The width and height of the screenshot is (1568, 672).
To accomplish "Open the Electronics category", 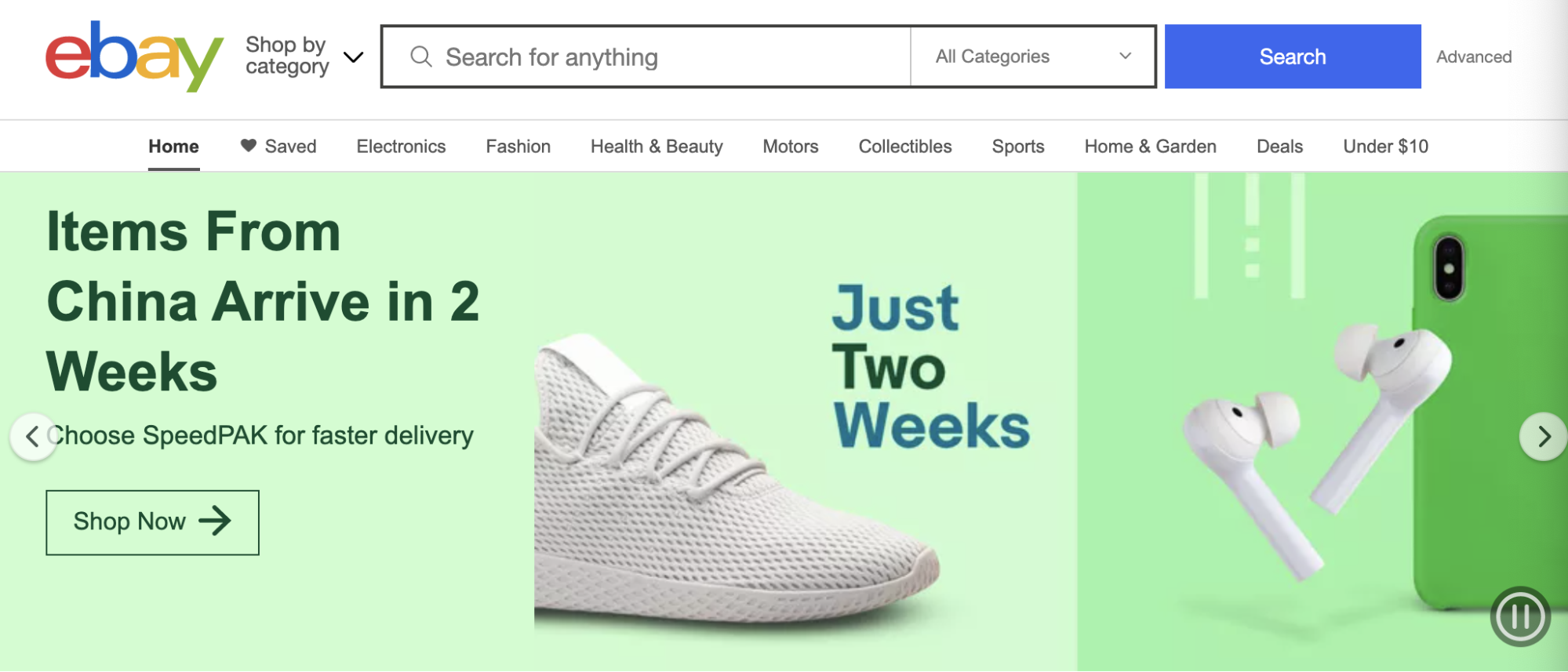I will 401,147.
